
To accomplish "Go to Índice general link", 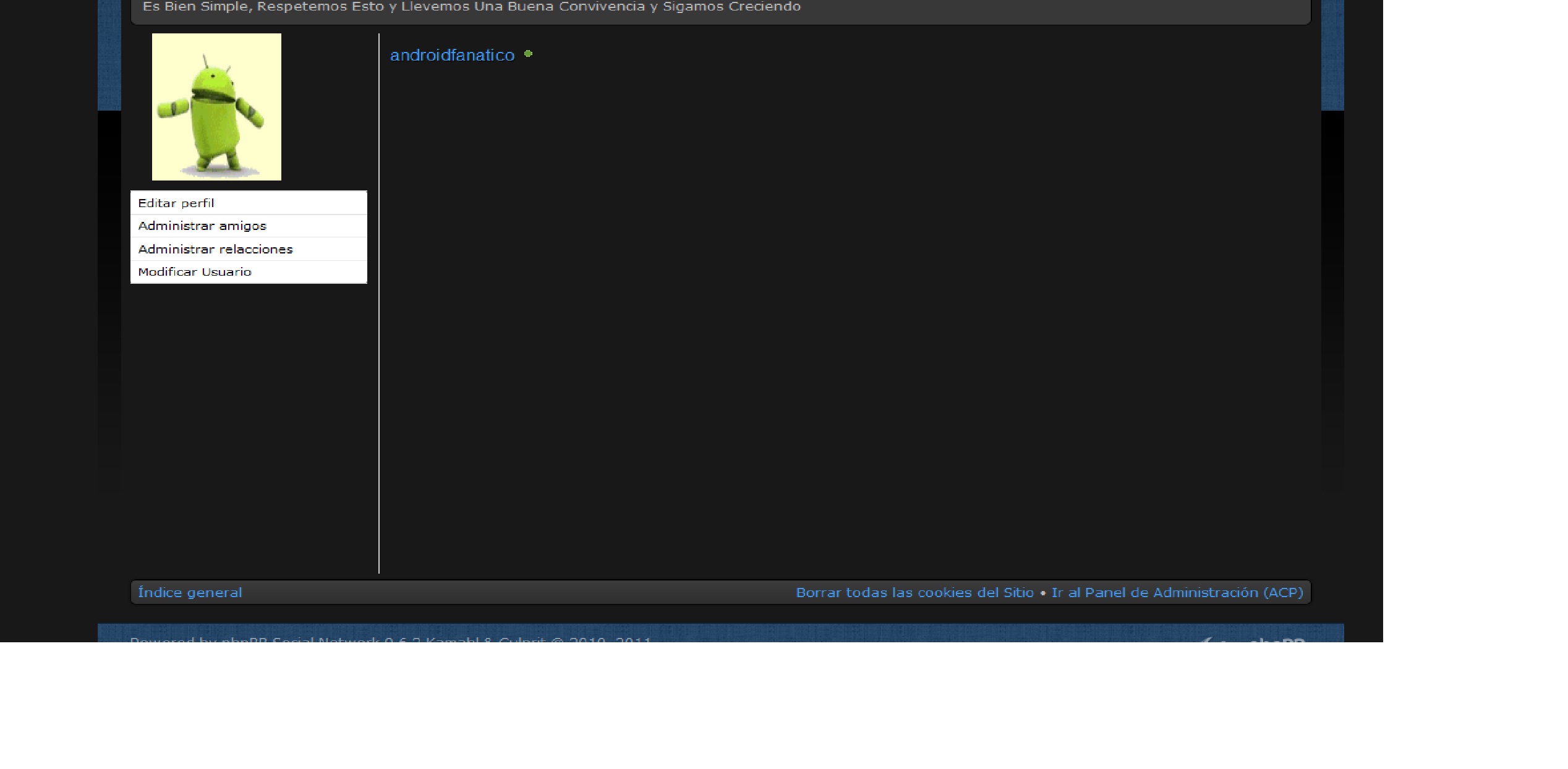I will click(190, 592).
